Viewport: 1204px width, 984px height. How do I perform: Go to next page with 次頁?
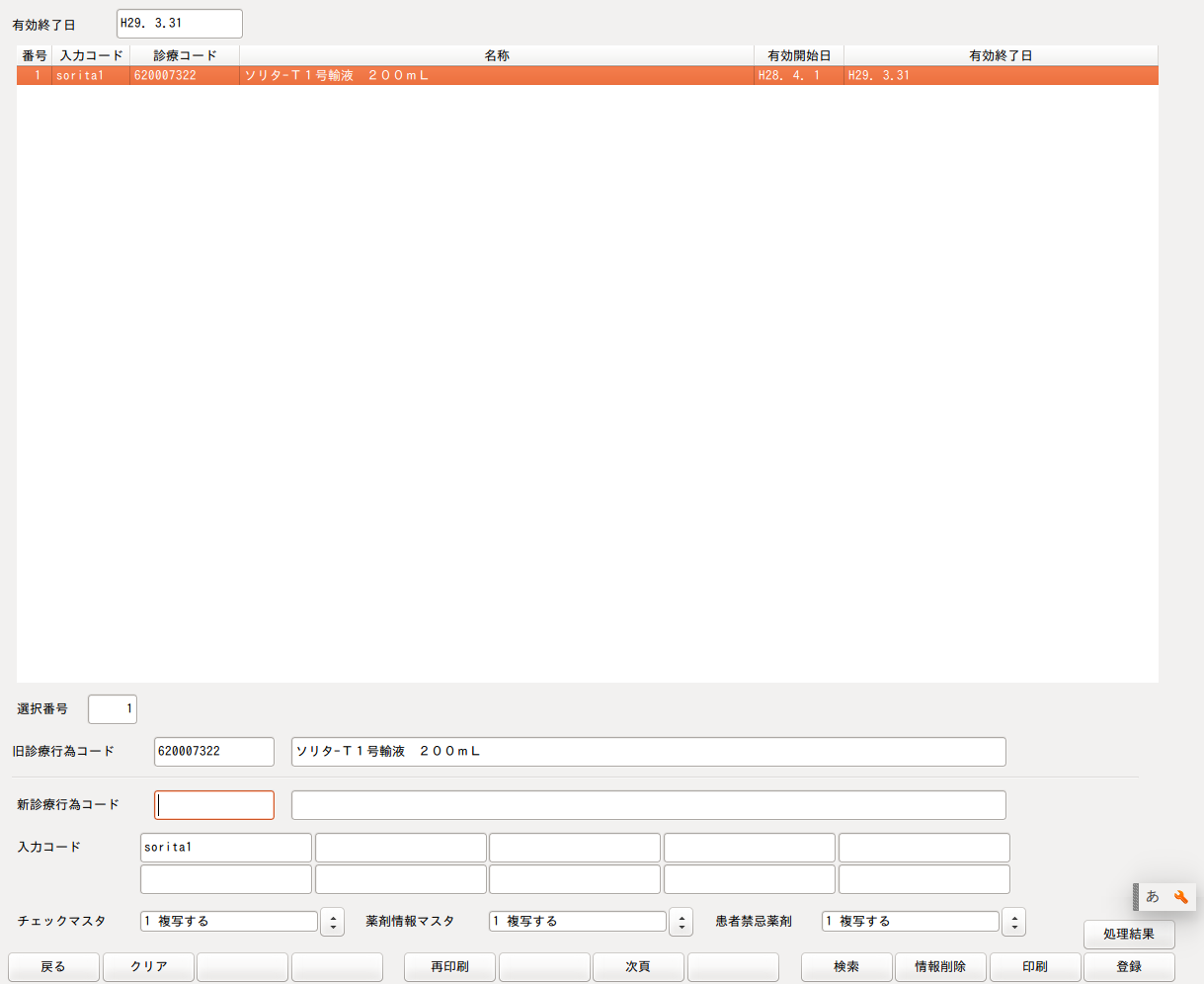638,967
